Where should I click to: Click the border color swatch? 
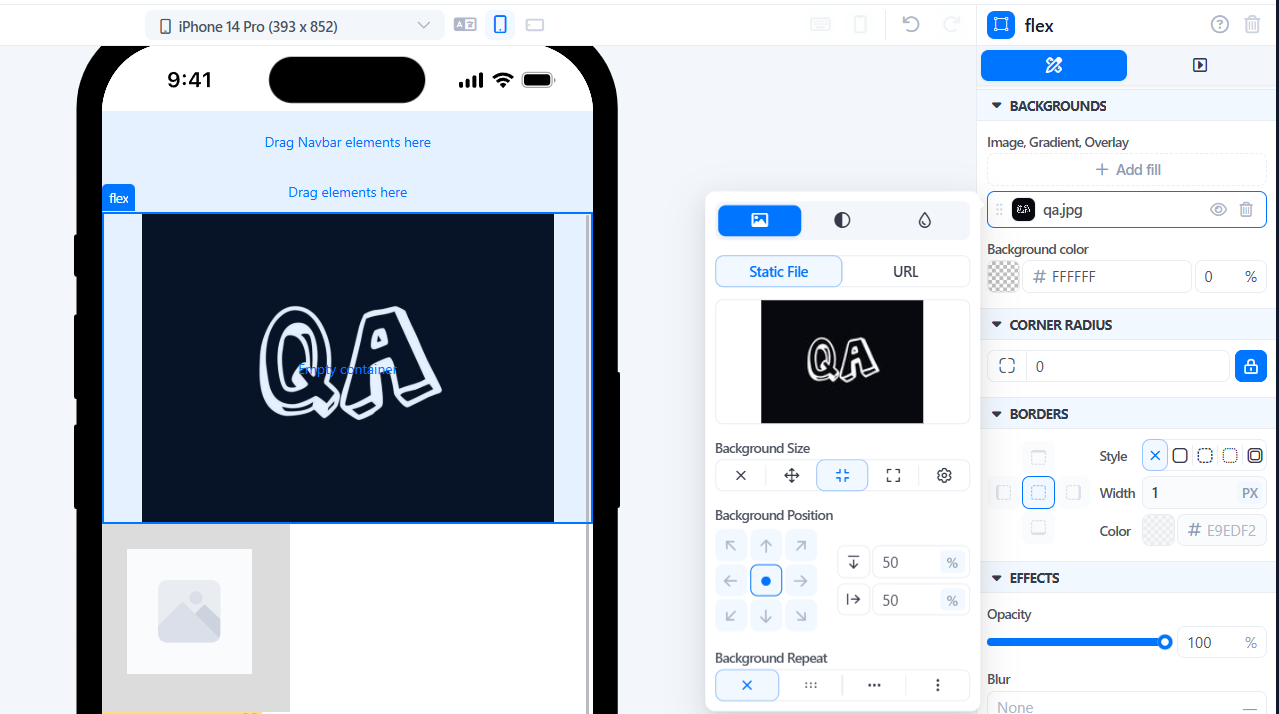coord(1158,531)
